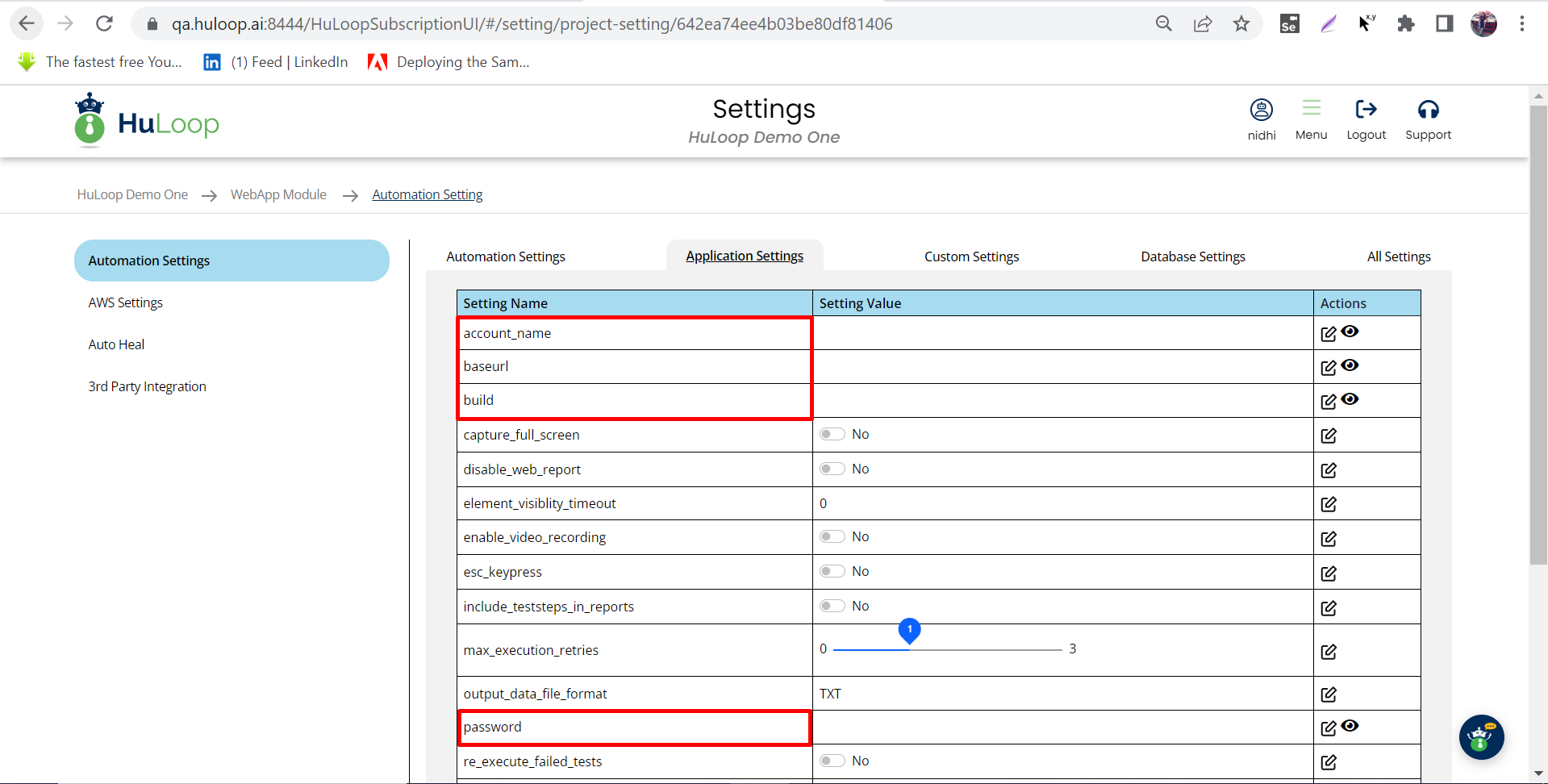
Task: Switch to the Custom Settings tab
Action: pos(971,256)
